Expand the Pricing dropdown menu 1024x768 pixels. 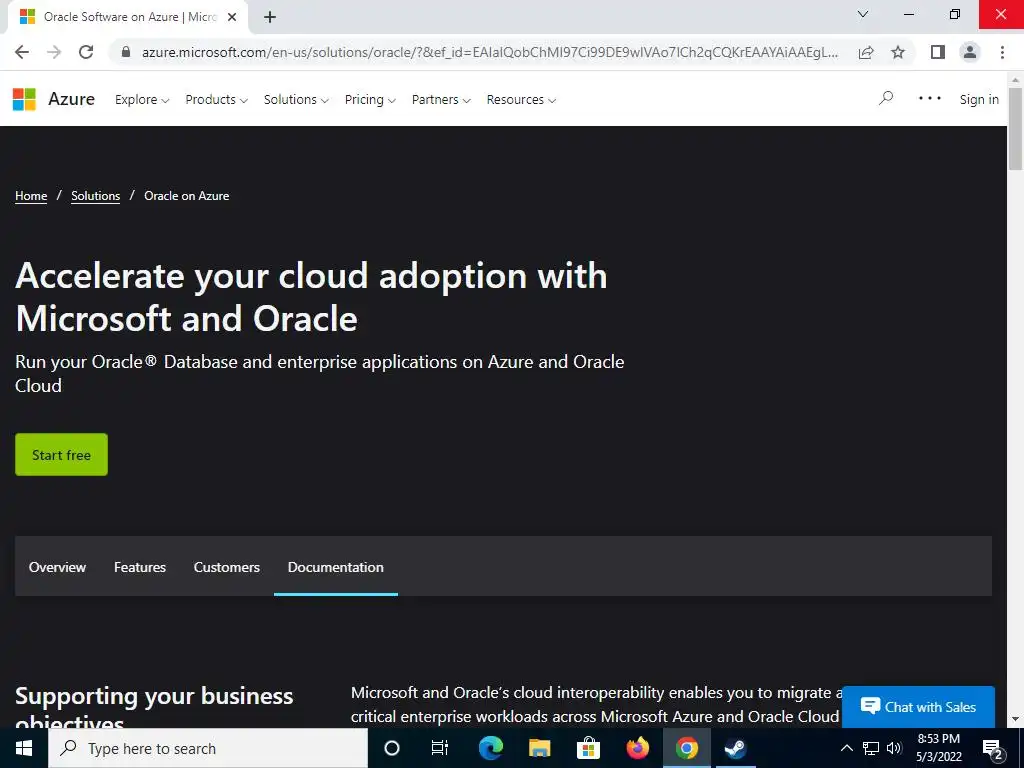pyautogui.click(x=370, y=100)
